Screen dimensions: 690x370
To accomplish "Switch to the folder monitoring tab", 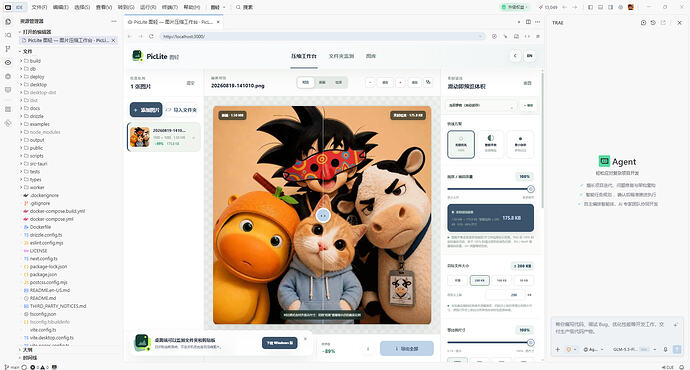I will tap(341, 56).
